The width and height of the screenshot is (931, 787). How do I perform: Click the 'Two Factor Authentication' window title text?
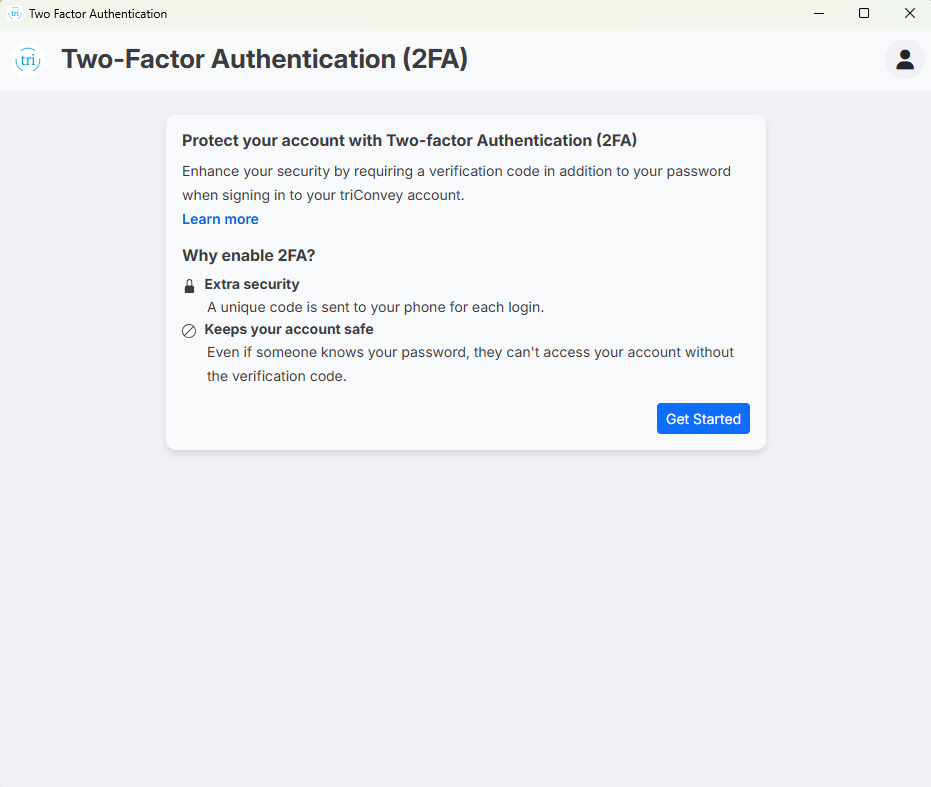click(98, 14)
